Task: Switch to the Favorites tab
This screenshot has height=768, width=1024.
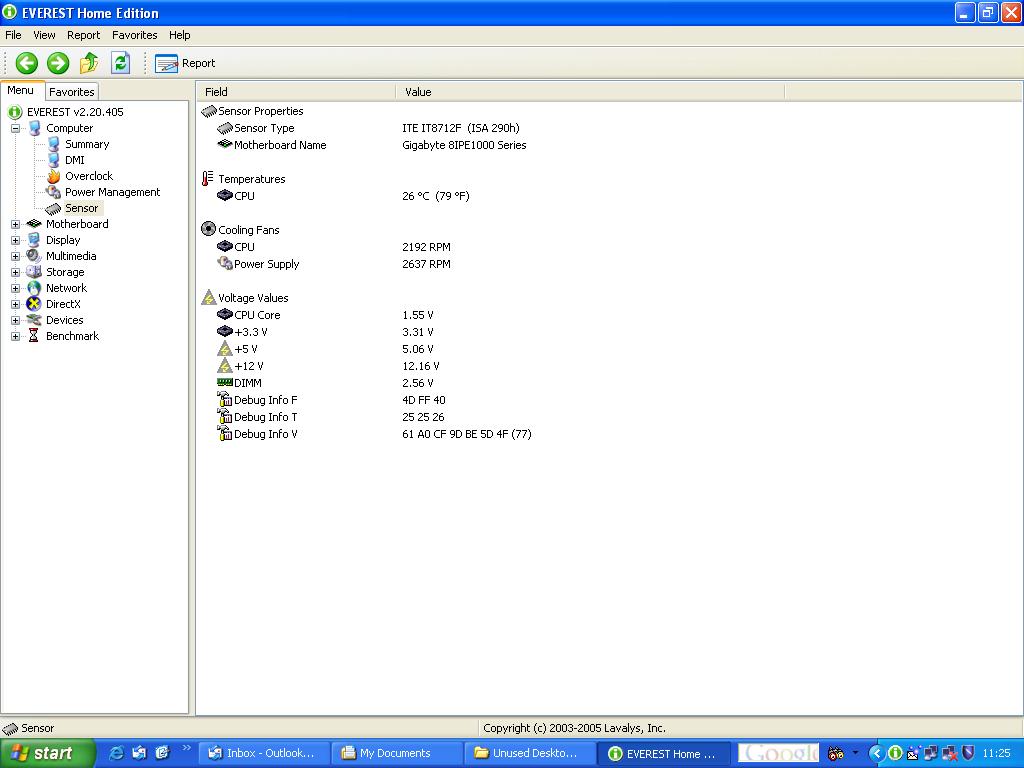Action: point(72,92)
